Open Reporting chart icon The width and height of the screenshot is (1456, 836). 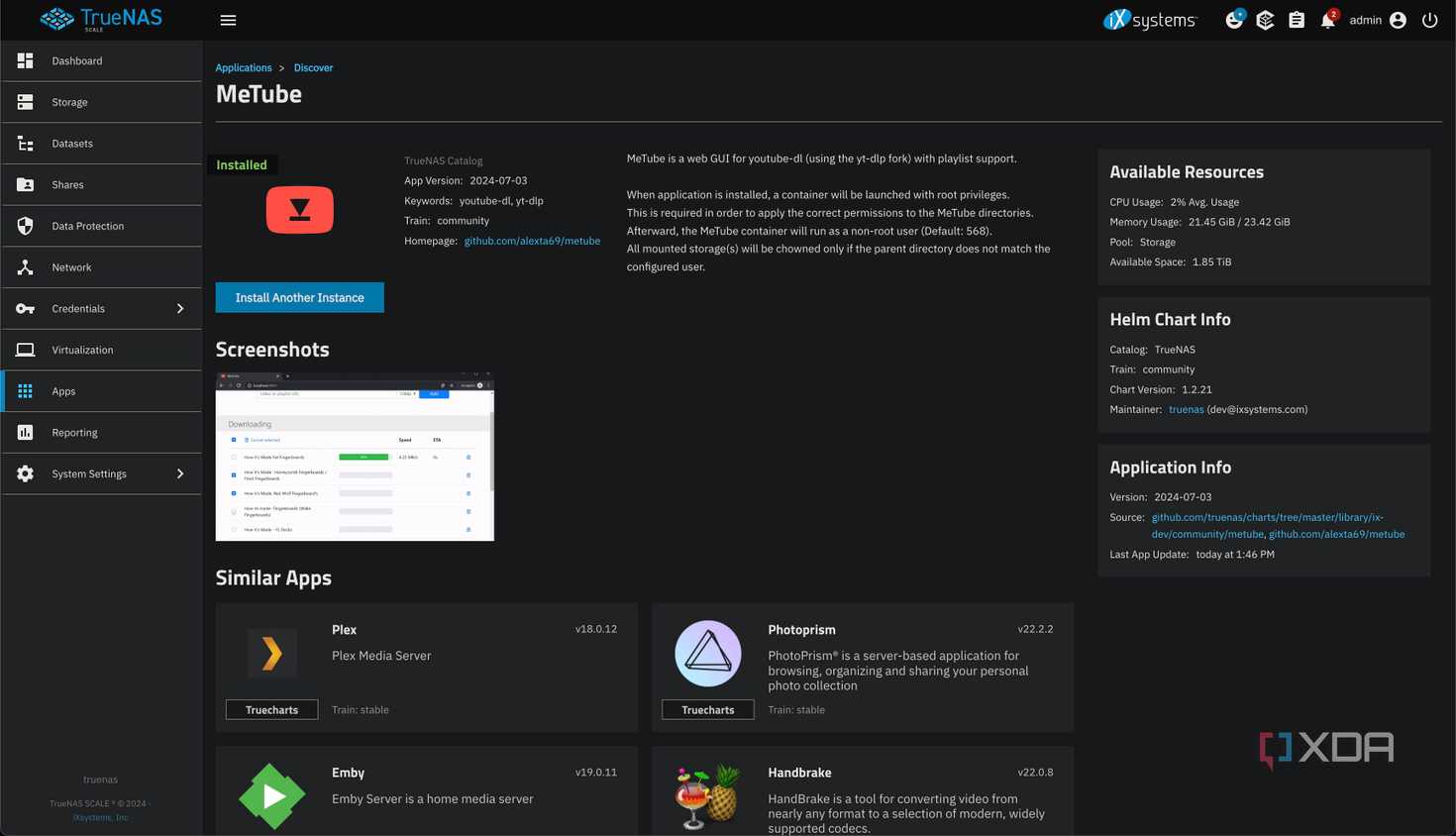click(25, 433)
